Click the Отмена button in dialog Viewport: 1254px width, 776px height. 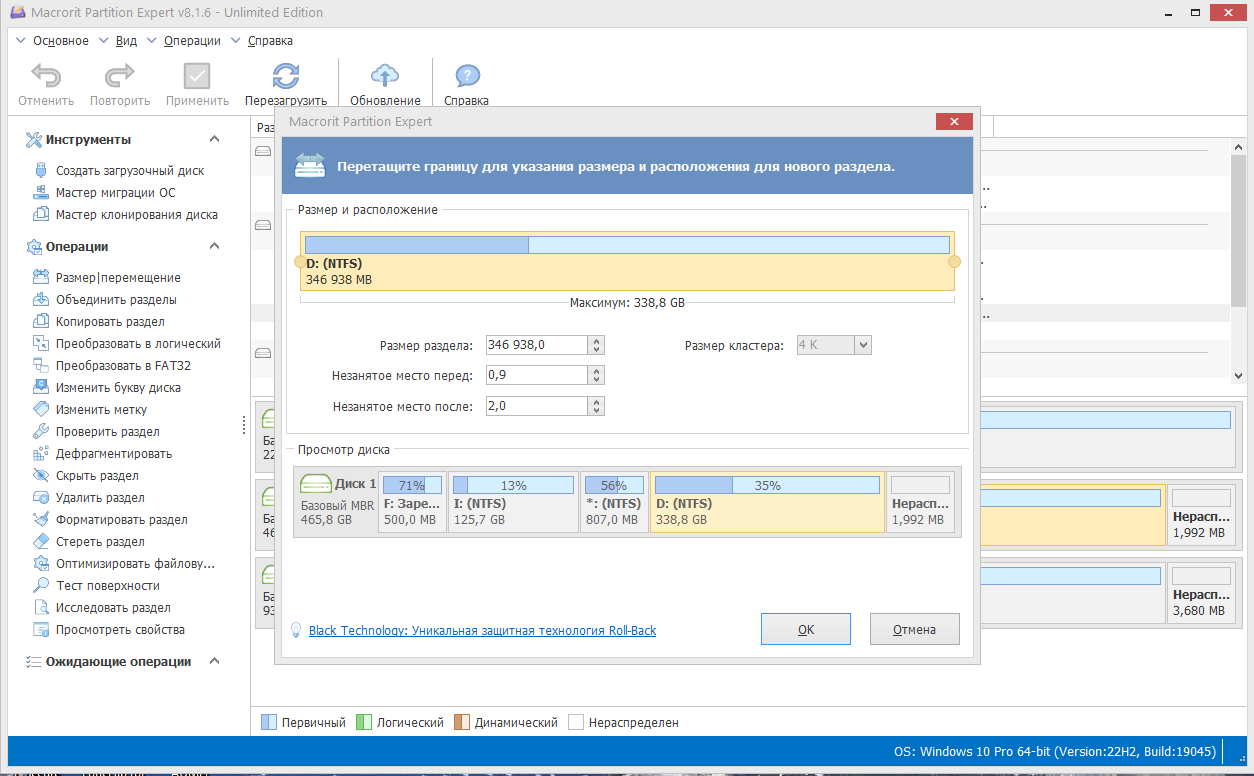[915, 630]
